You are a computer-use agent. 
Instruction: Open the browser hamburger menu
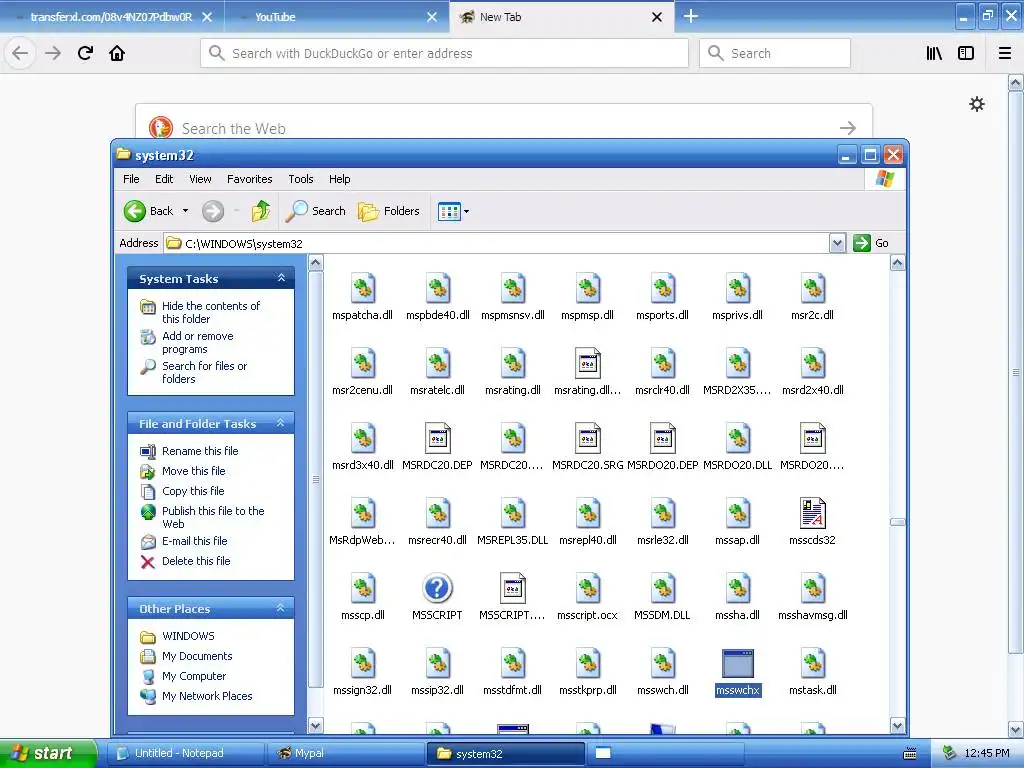point(1005,53)
